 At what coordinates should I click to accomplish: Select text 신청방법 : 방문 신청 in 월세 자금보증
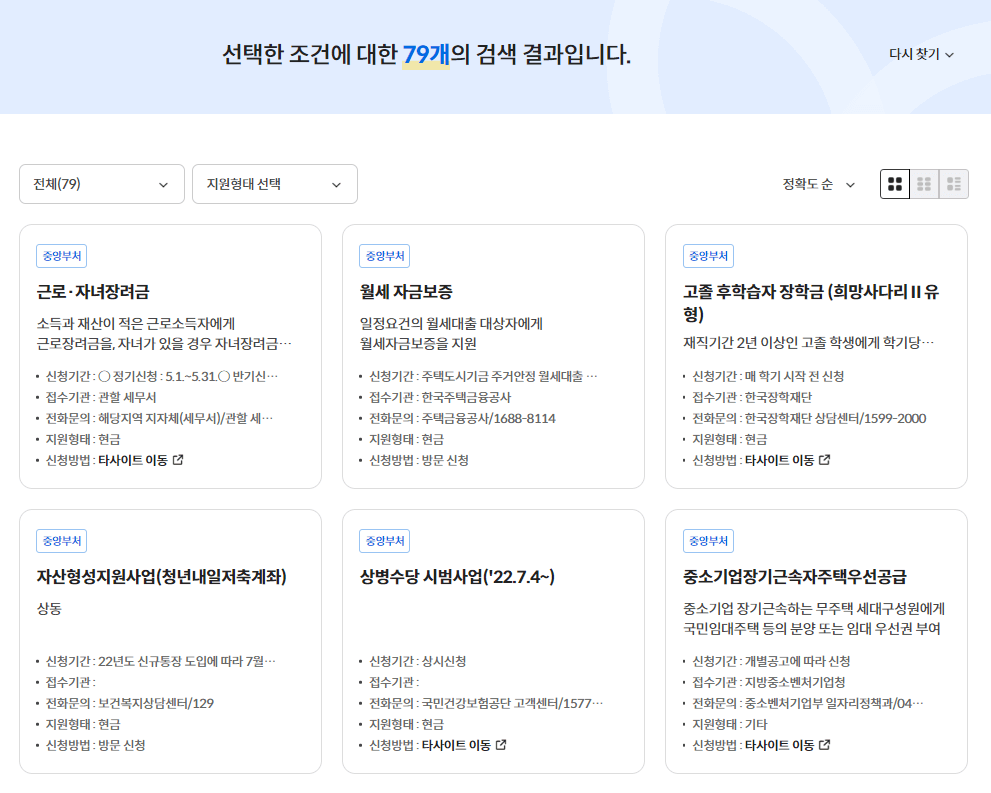[x=419, y=460]
